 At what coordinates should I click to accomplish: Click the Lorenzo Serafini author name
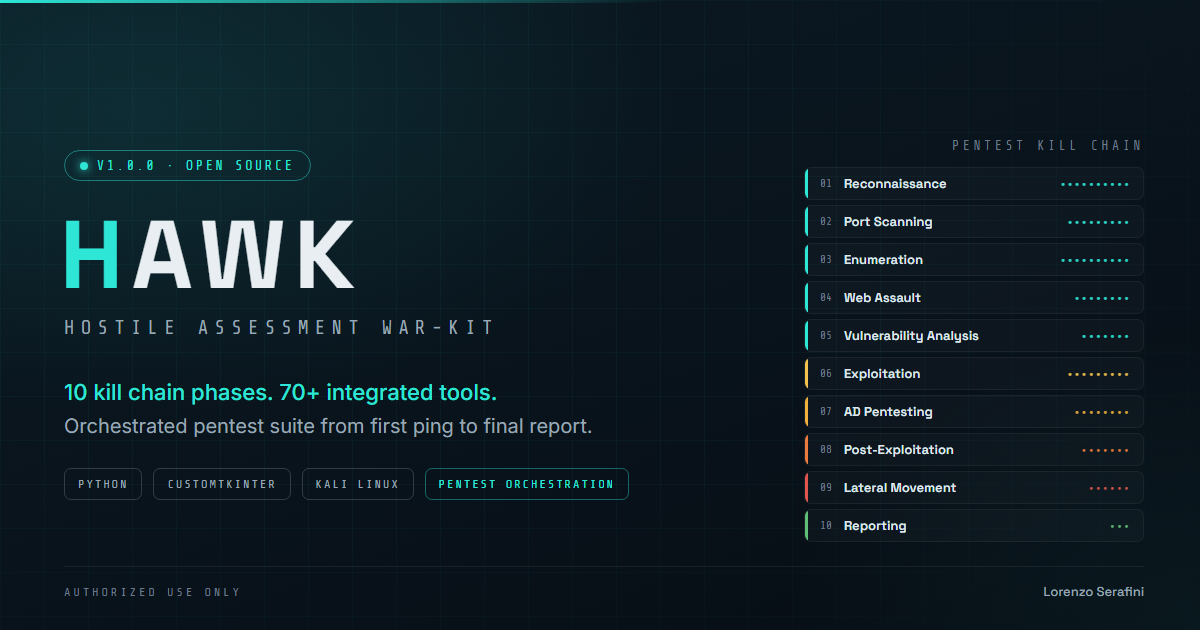coord(1093,592)
